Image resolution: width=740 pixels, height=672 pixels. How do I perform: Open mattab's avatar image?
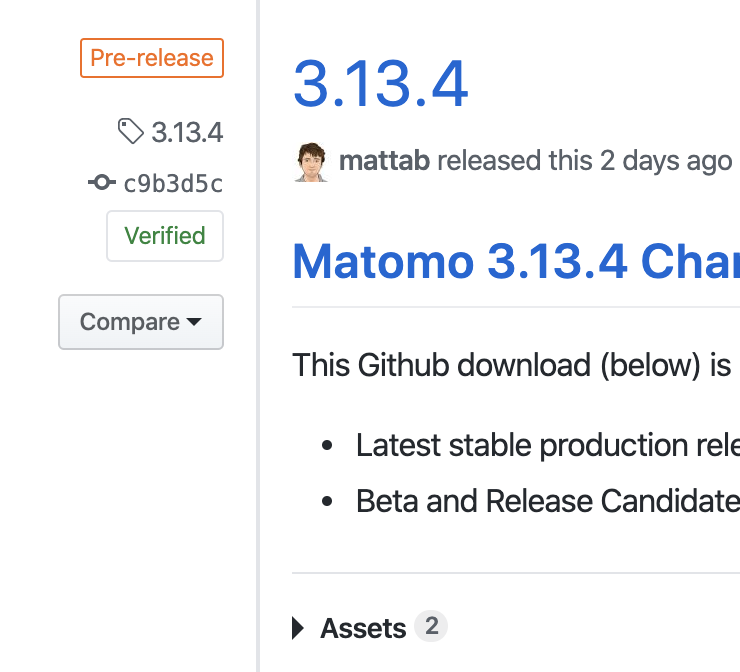point(311,162)
